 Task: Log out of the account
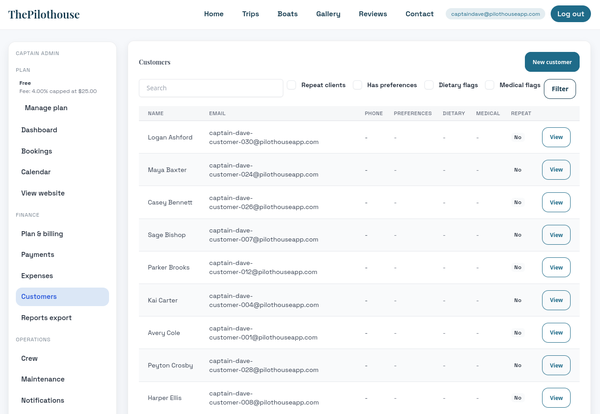tap(570, 14)
